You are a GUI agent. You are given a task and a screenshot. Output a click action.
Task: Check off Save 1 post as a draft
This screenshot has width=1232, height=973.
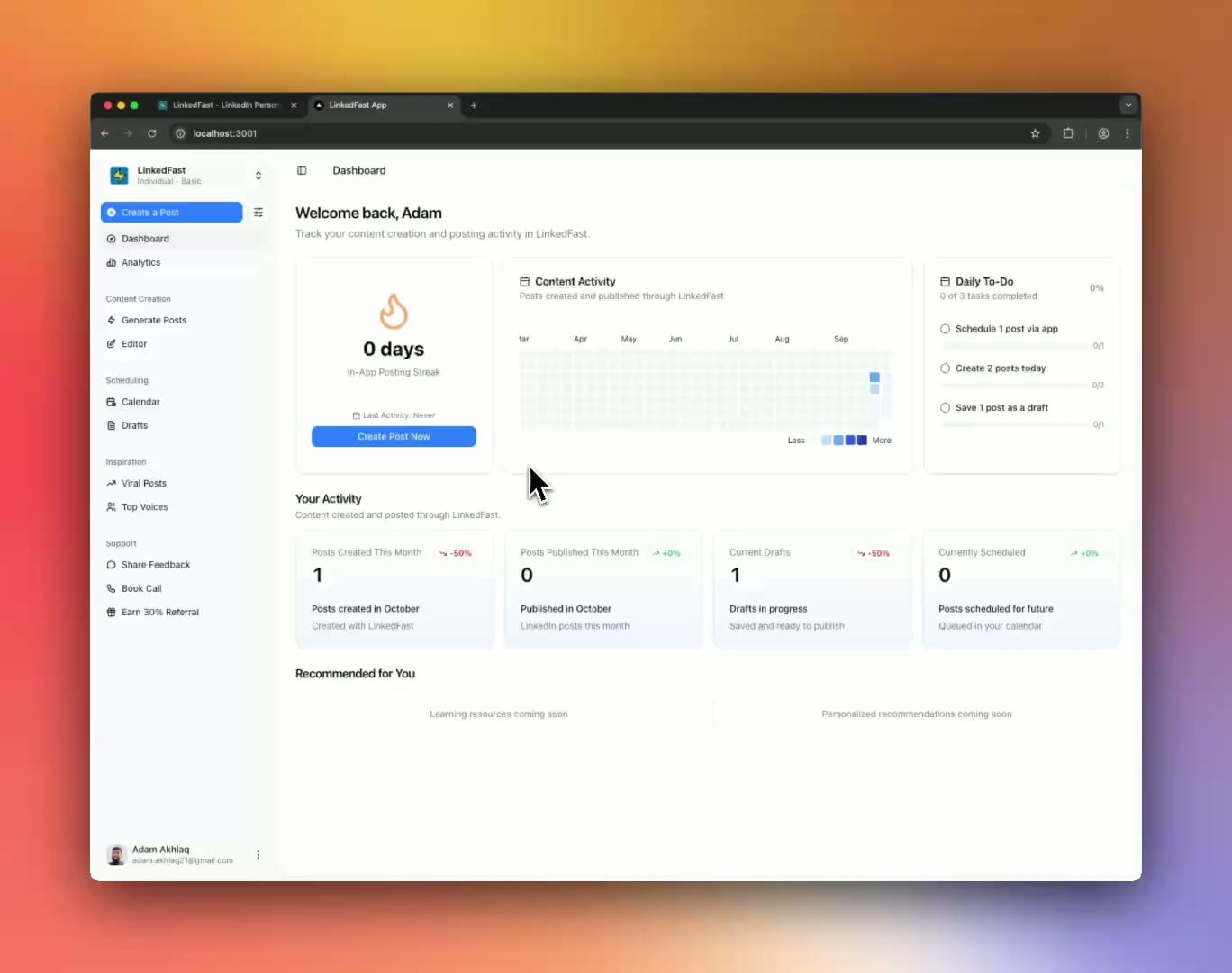(945, 407)
